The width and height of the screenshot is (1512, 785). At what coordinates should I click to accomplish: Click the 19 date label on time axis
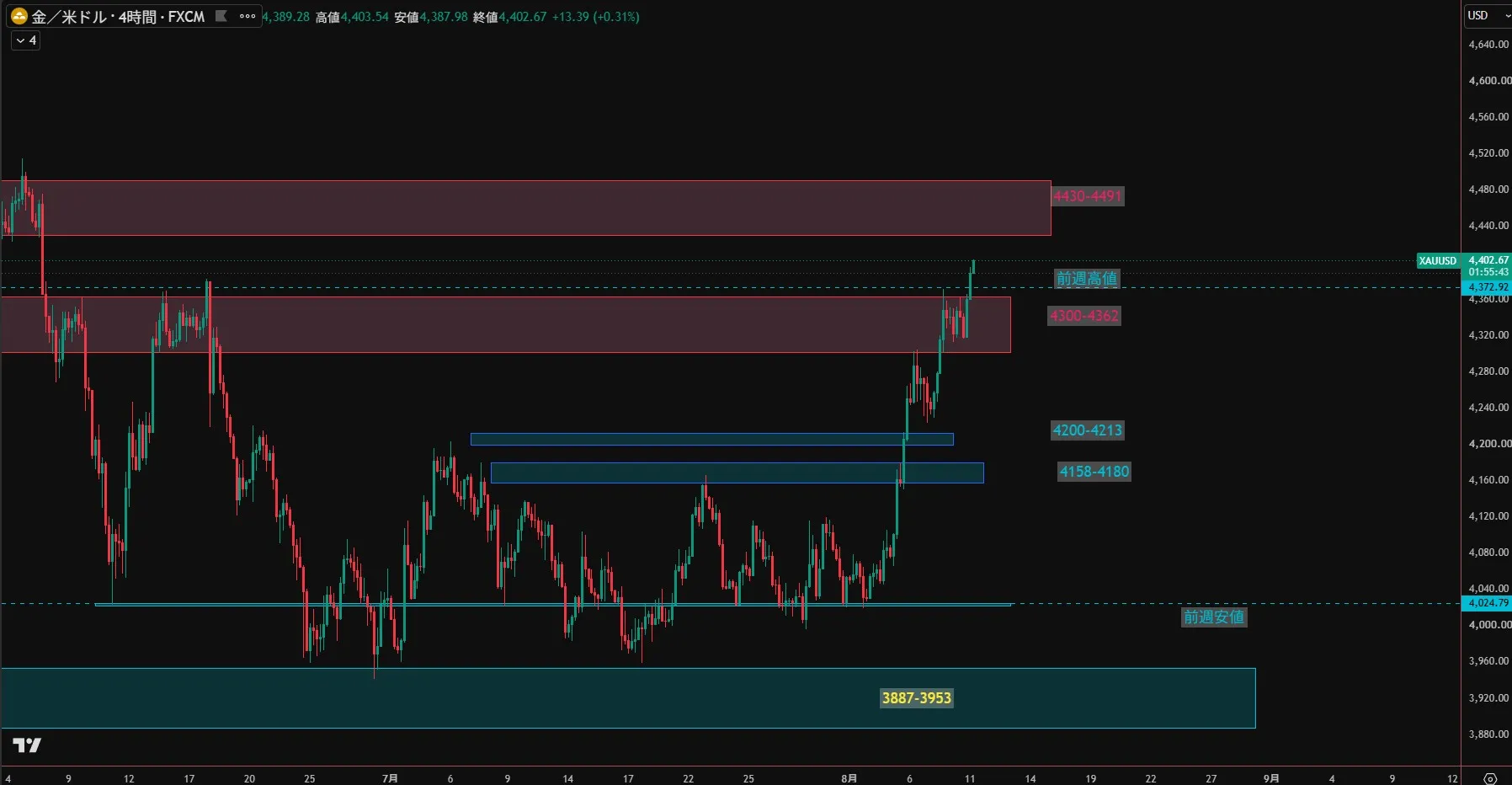pos(1091,778)
